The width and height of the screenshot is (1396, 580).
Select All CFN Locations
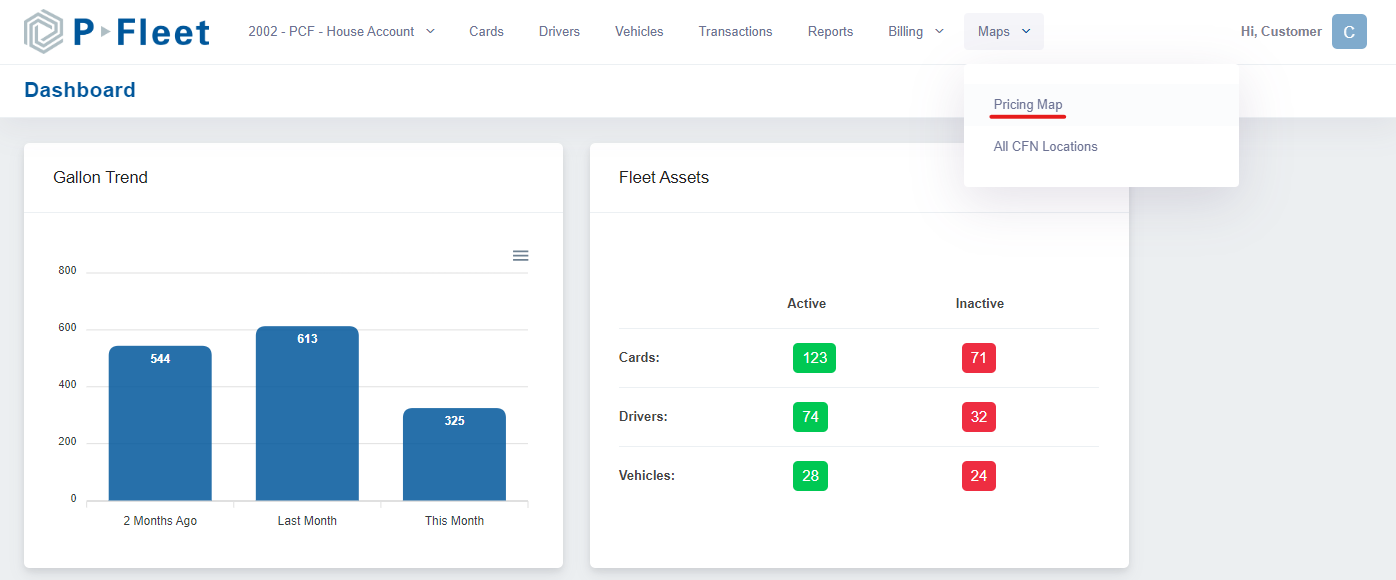click(x=1045, y=146)
